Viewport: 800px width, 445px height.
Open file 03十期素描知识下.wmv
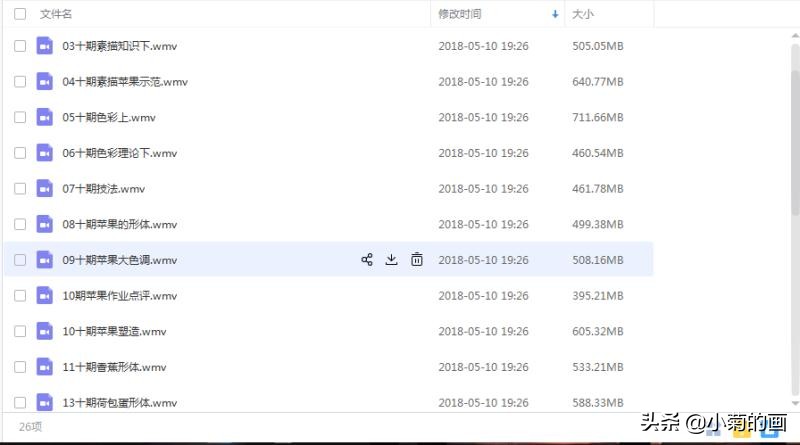click(119, 46)
